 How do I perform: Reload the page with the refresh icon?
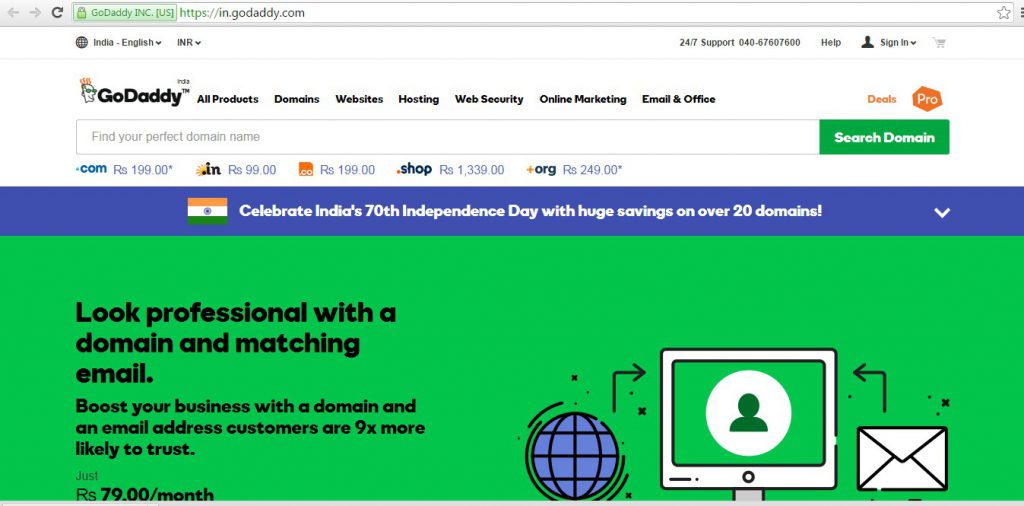pyautogui.click(x=57, y=12)
